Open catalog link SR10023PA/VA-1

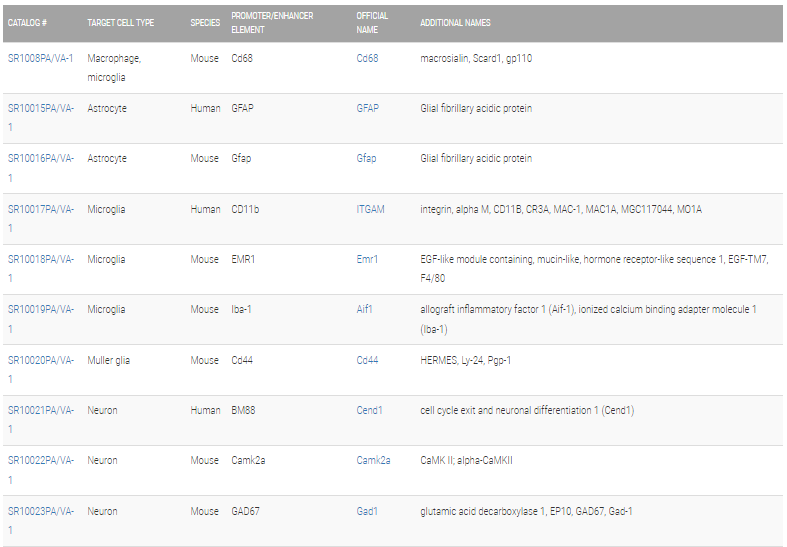(x=41, y=520)
